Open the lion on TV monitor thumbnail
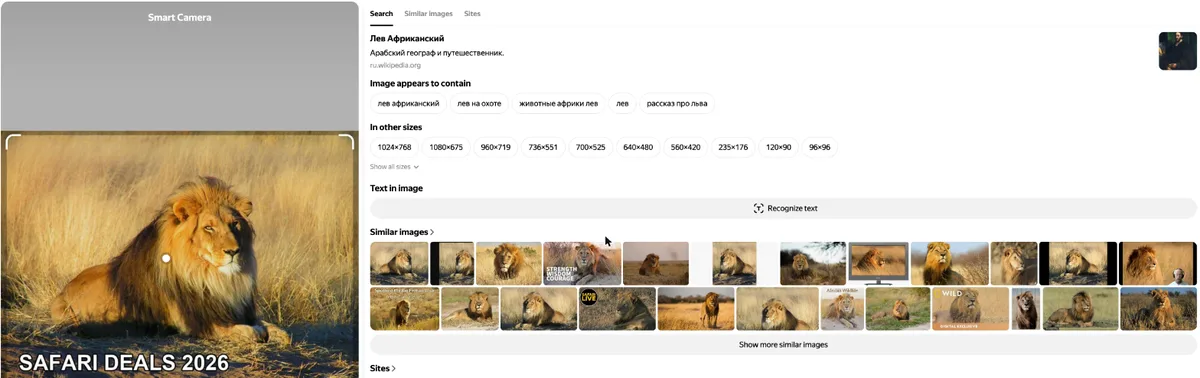Screen dimensions: 1200x378 (x=878, y=263)
